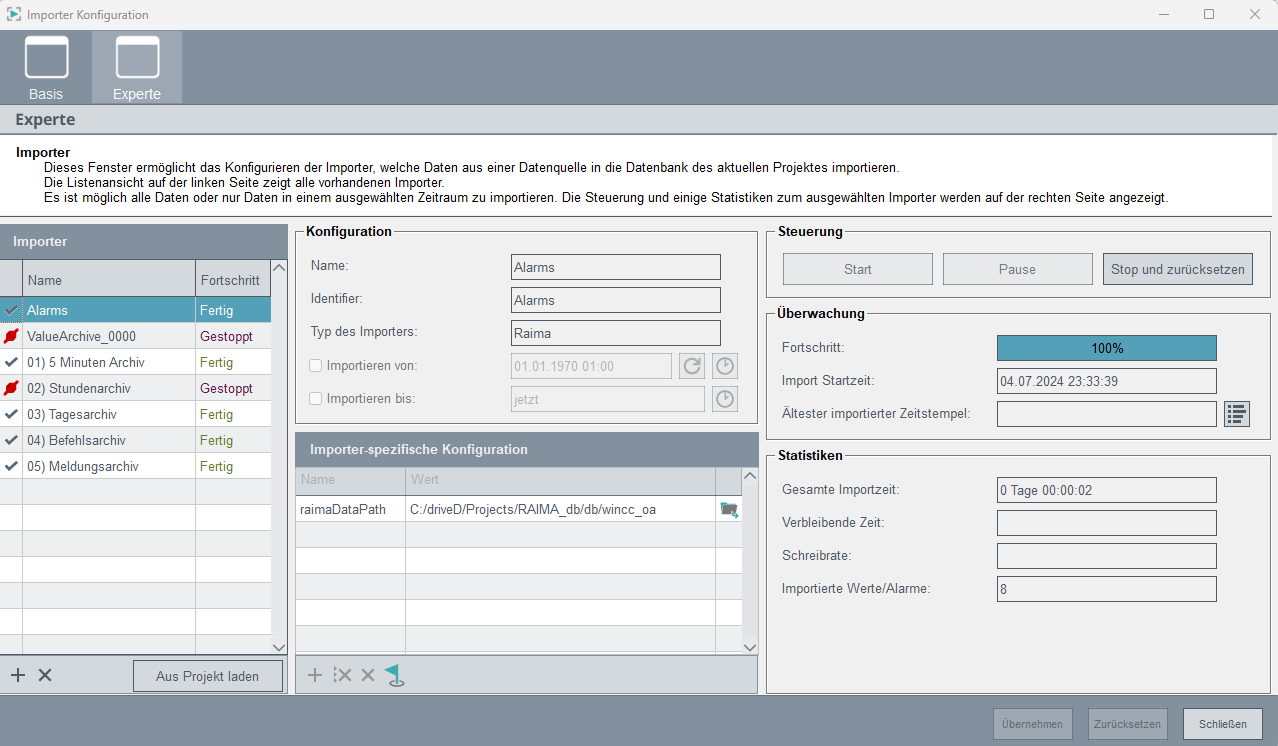This screenshot has height=746, width=1278.
Task: Click the clock icon beside the Importieren von field
Action: point(725,366)
